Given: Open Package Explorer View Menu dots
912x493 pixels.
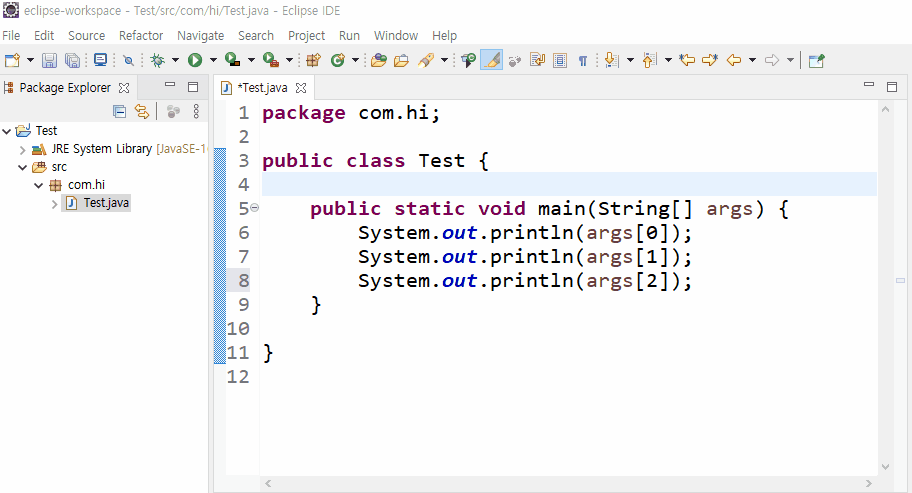Looking at the screenshot, I should tap(196, 111).
